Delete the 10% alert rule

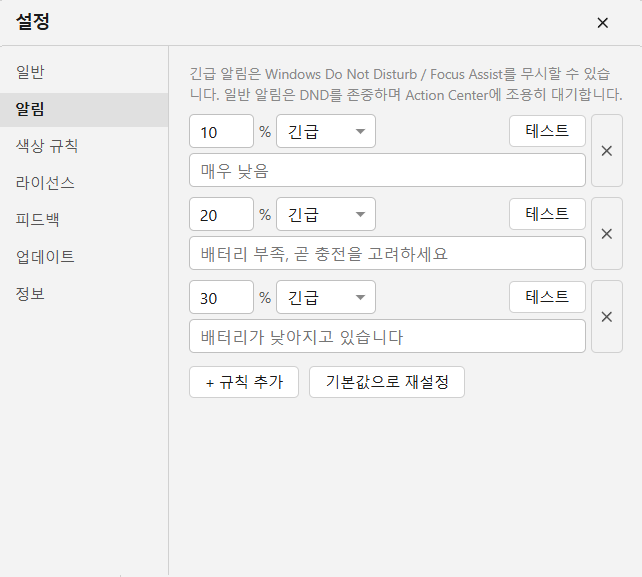coord(607,151)
